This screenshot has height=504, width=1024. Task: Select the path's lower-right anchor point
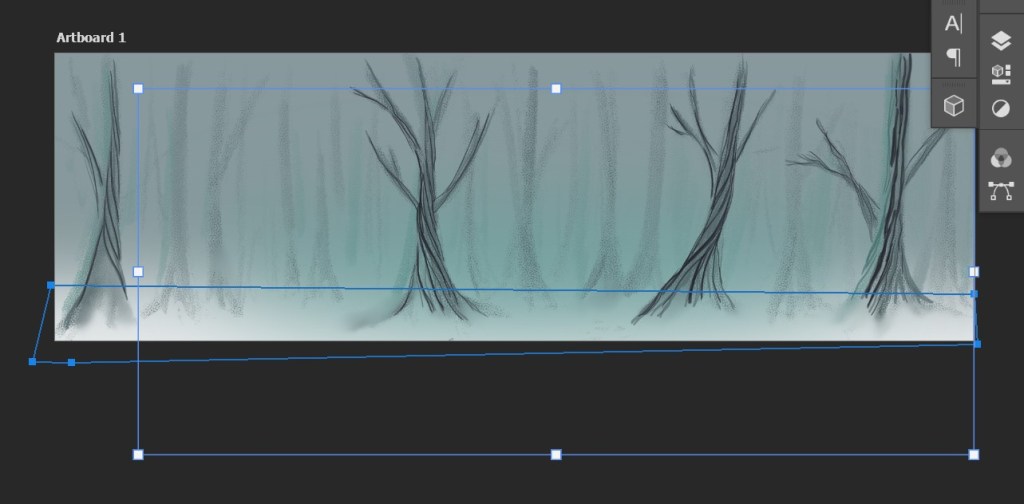(977, 344)
